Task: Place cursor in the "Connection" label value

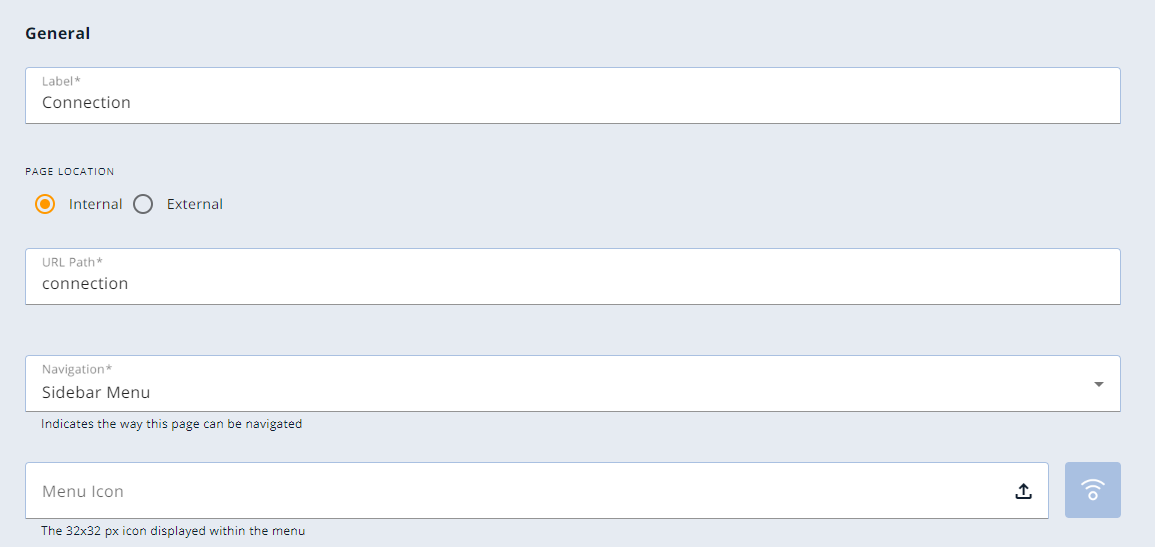Action: [86, 102]
